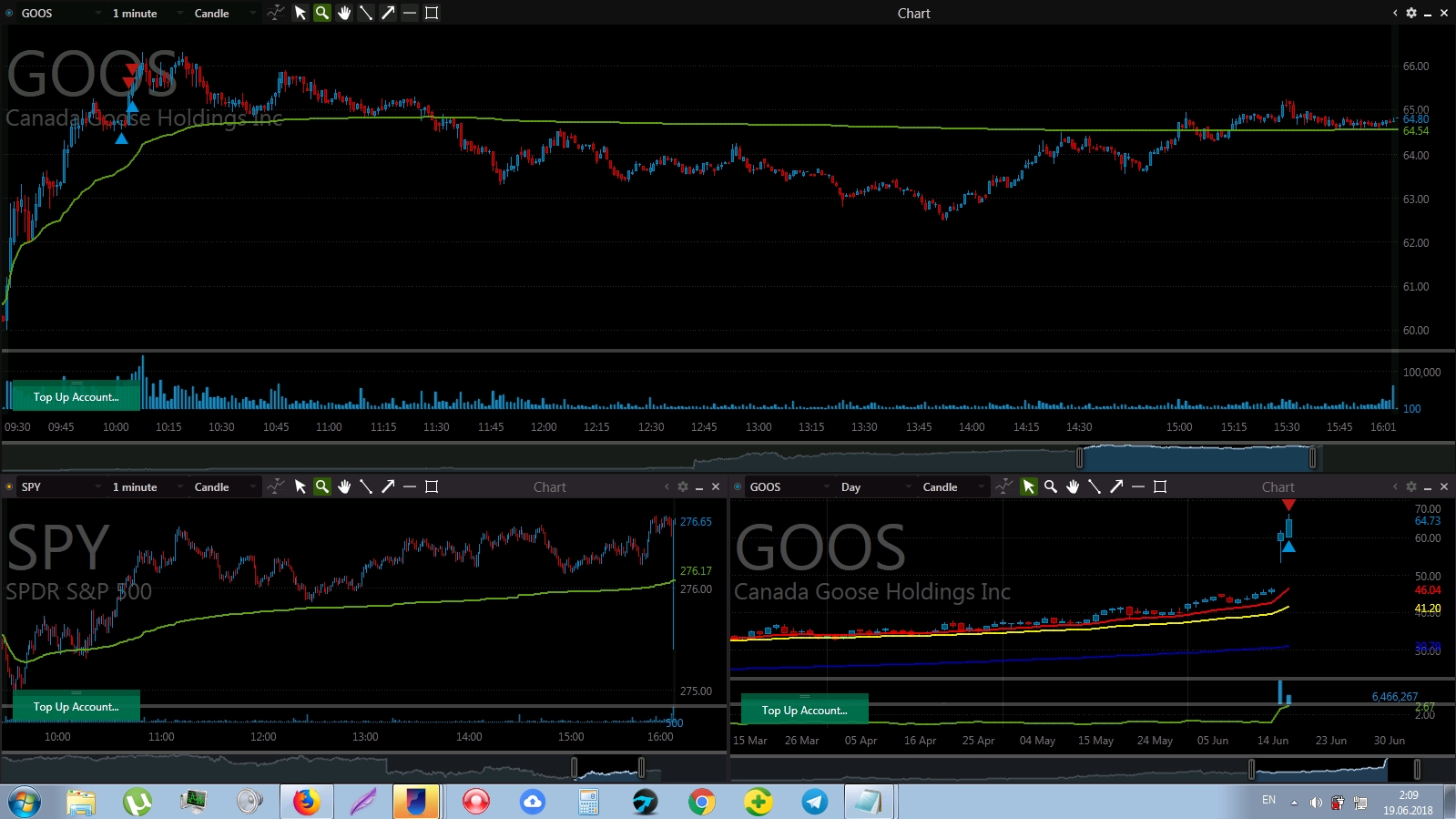Click left handle of top chart range slider
This screenshot has width=1456, height=819.
[x=1080, y=457]
